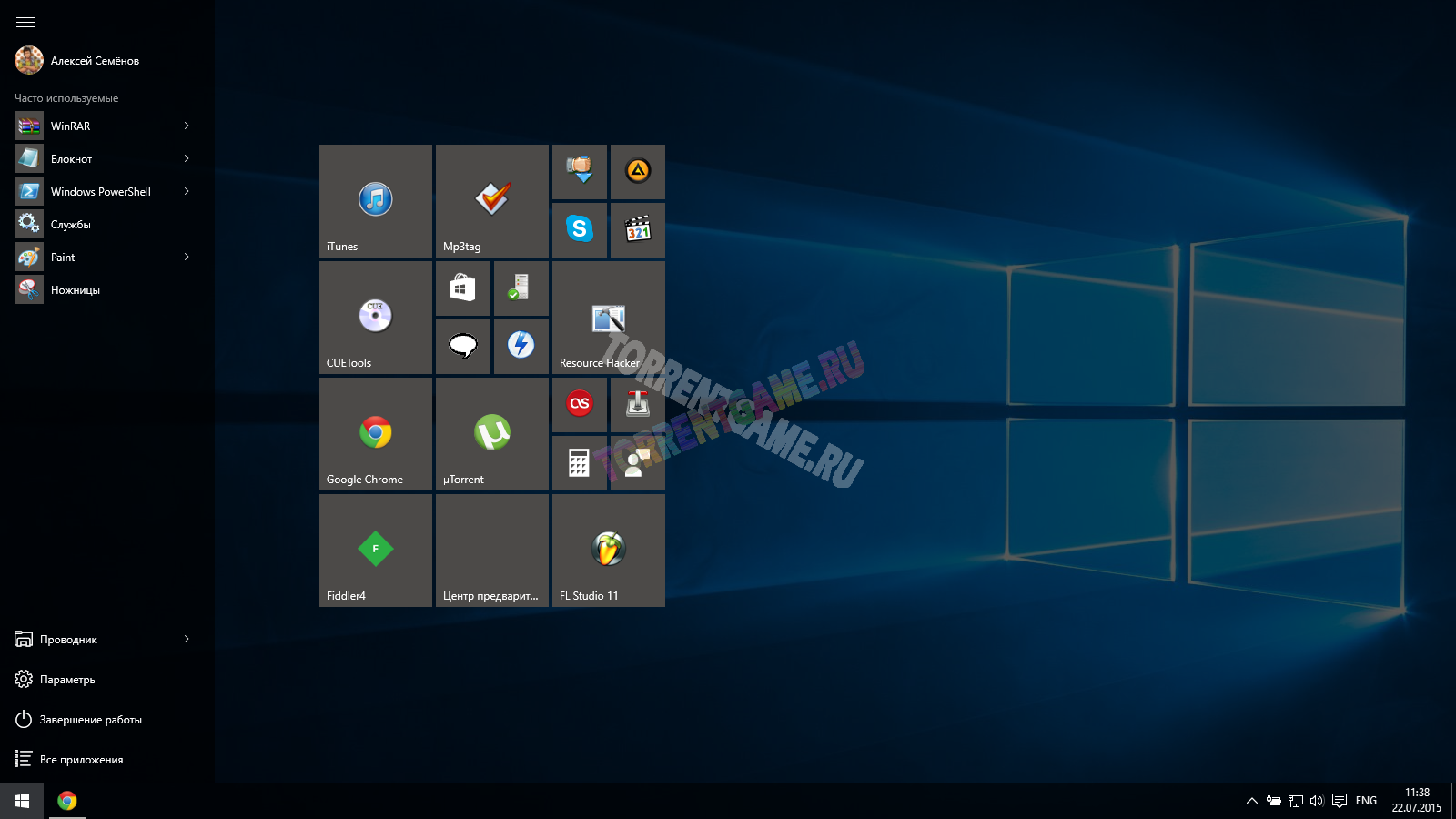Show hidden system tray icons
Screen dimensions: 1456x819
[x=1251, y=801]
